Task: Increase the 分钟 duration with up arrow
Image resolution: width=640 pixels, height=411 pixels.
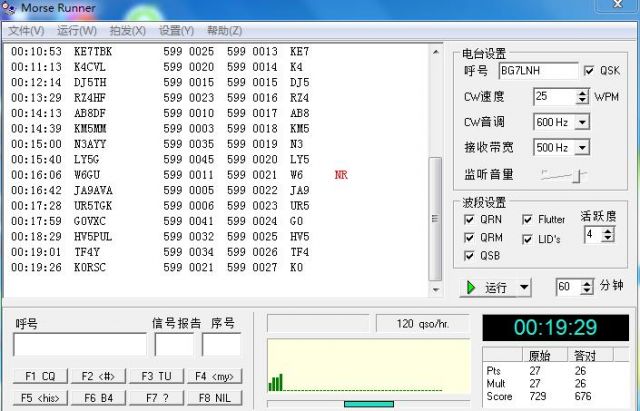Action: tap(587, 283)
